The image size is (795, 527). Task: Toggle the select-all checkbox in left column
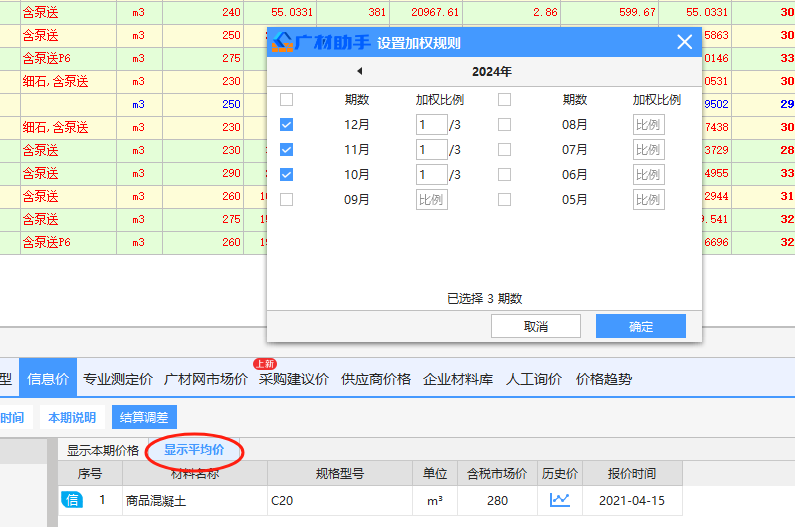(x=286, y=99)
